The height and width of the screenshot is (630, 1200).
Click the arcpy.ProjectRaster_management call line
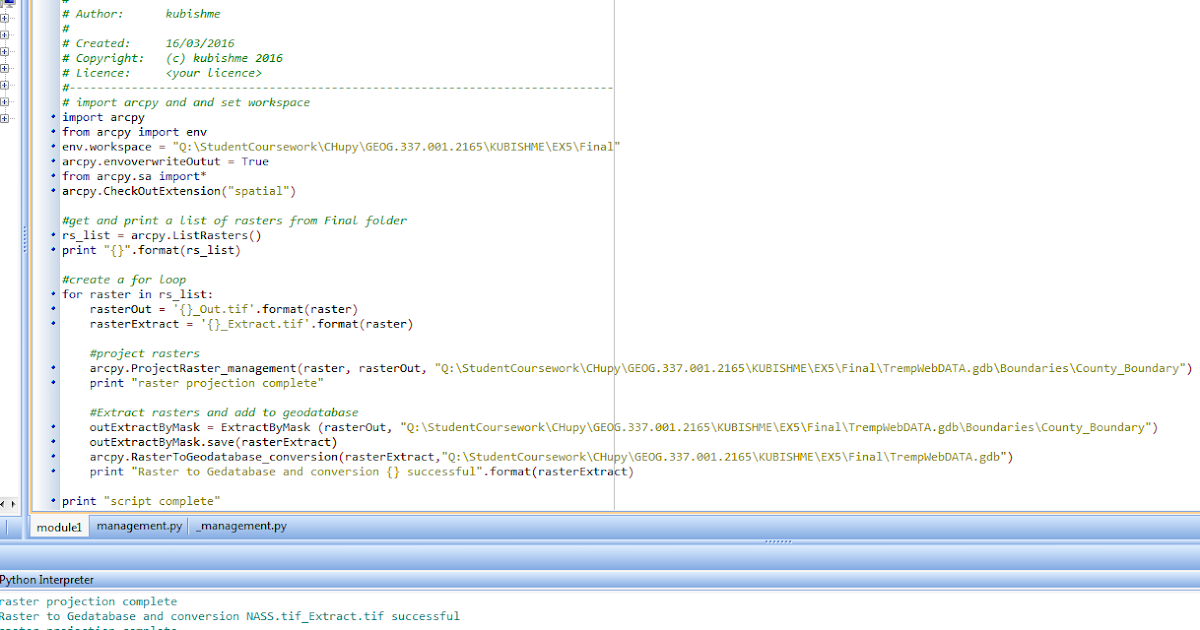click(x=641, y=368)
